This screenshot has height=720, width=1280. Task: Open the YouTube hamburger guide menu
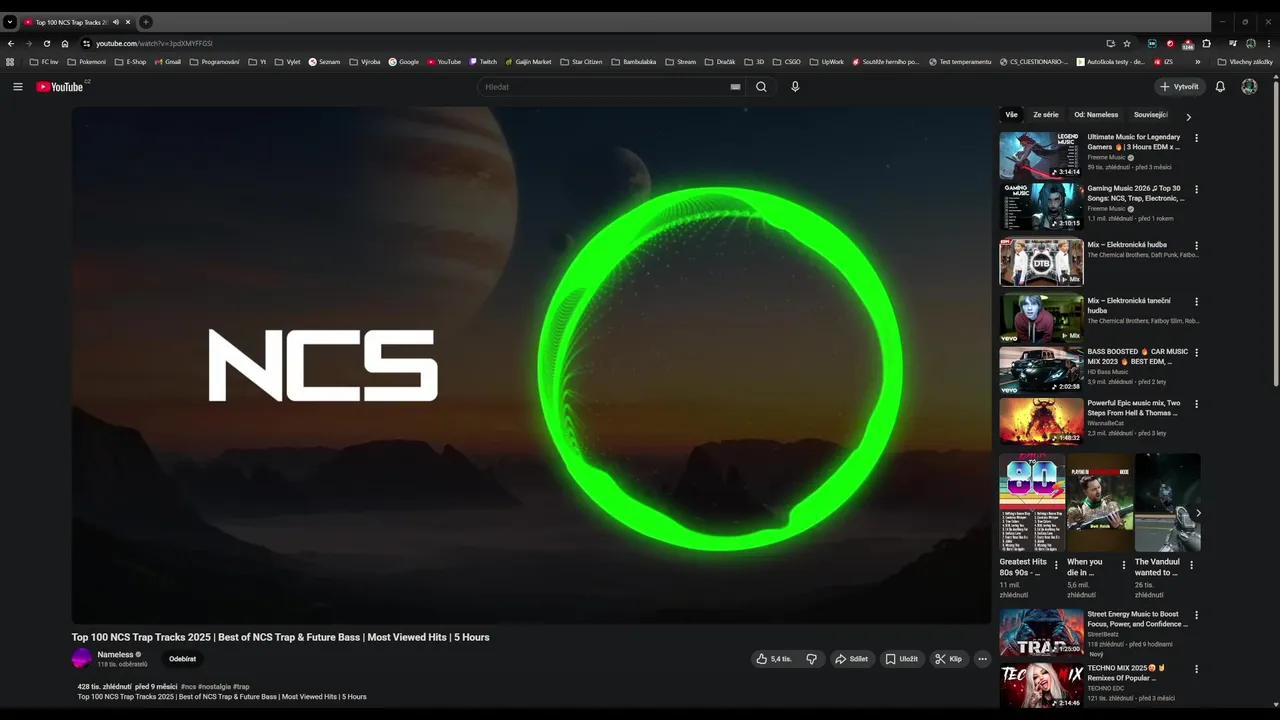(17, 87)
